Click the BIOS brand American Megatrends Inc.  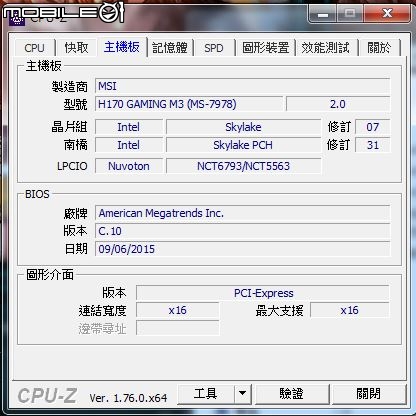pos(242,213)
